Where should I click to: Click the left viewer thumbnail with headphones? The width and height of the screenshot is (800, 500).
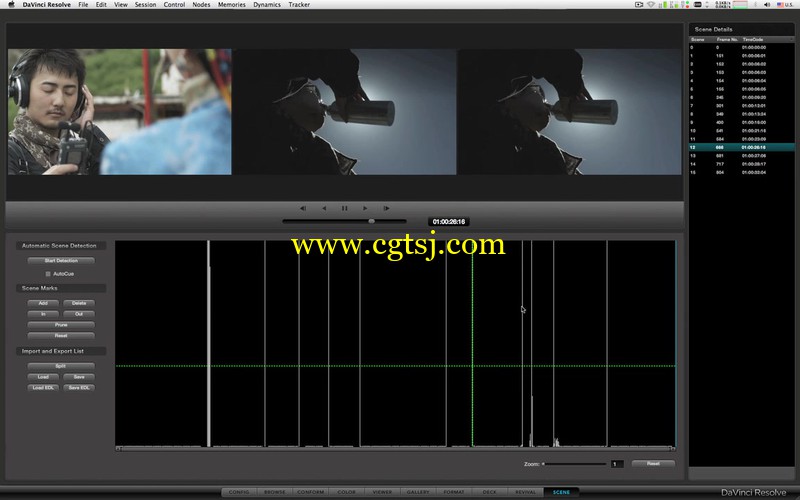[119, 112]
